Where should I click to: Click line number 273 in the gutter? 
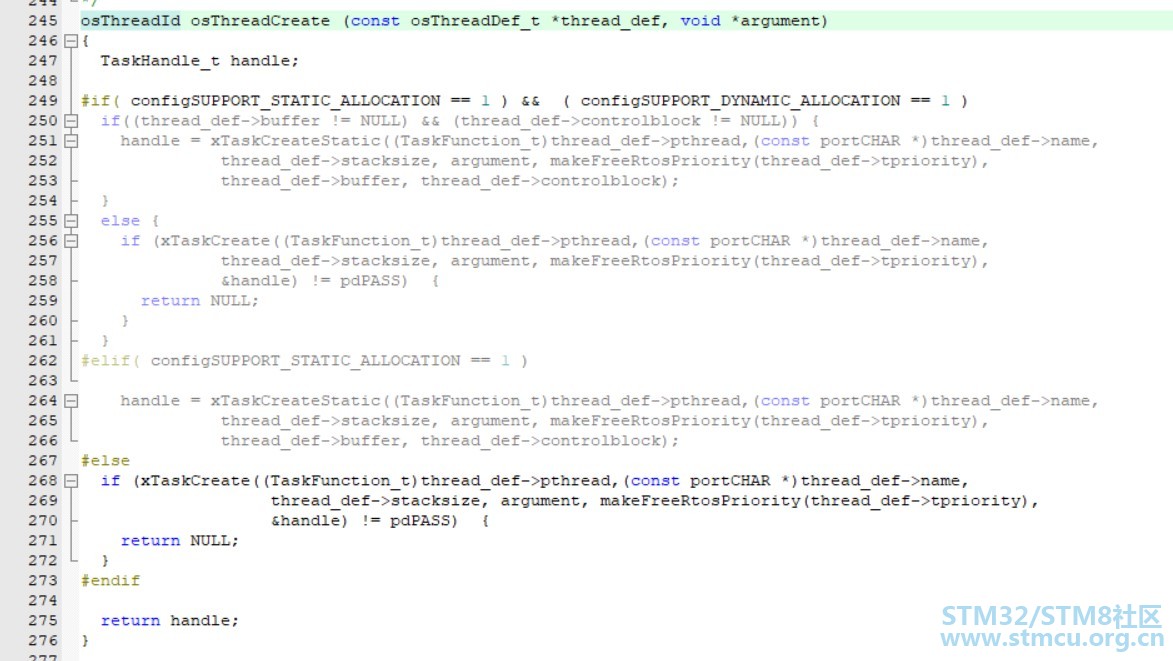43,580
